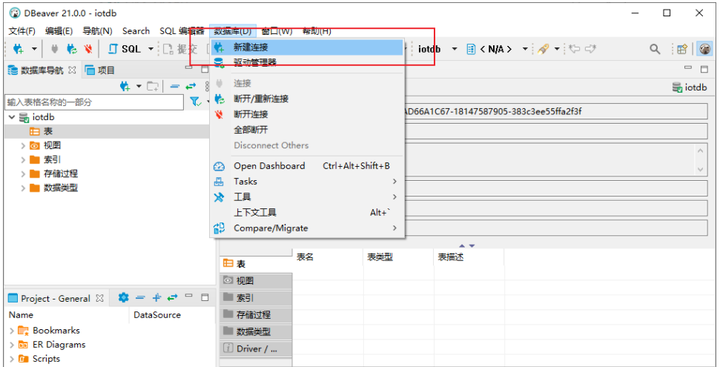Image resolution: width=720 pixels, height=367 pixels.
Task: Expand the 视图 tree node
Action: point(23,146)
